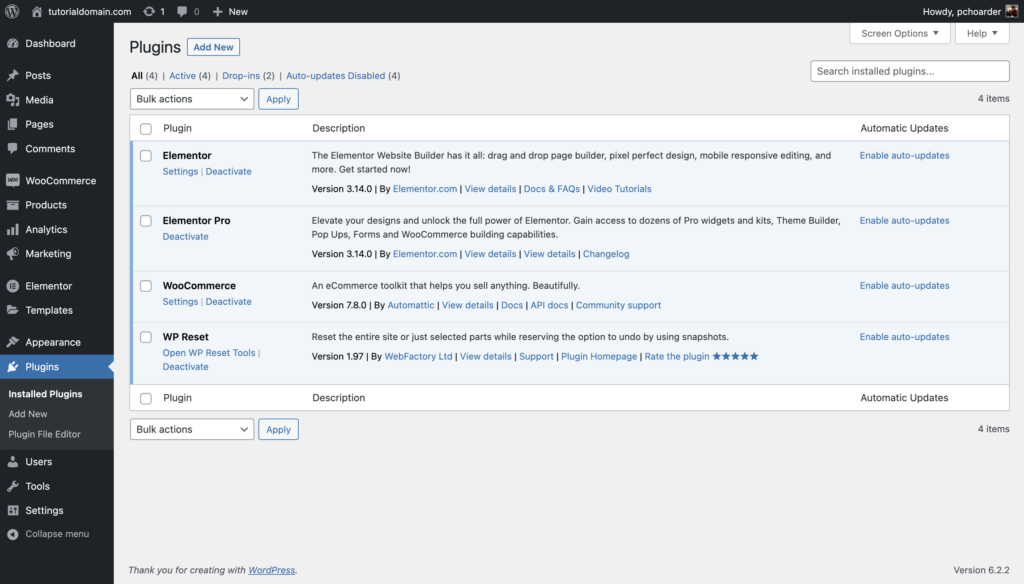Image resolution: width=1024 pixels, height=584 pixels.
Task: Click the Collapse menu arrow icon
Action: tap(12, 534)
